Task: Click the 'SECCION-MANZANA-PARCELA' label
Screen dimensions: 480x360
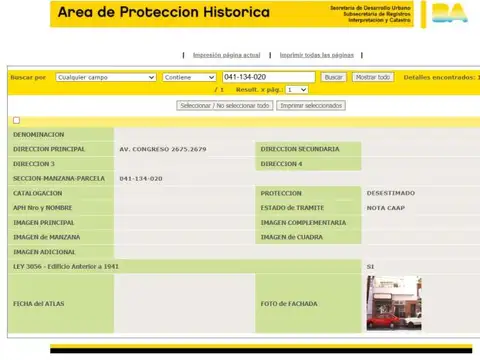Action: 59,179
